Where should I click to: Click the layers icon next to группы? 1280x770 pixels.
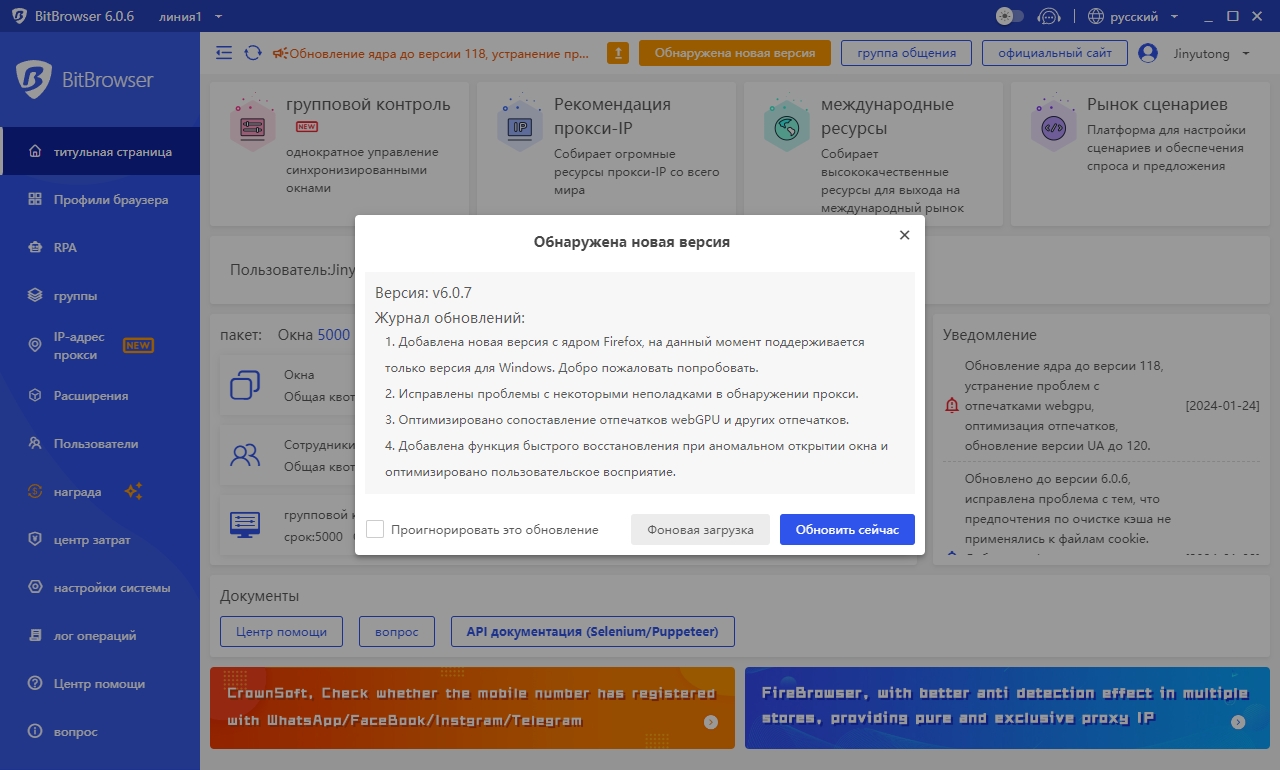[x=35, y=296]
